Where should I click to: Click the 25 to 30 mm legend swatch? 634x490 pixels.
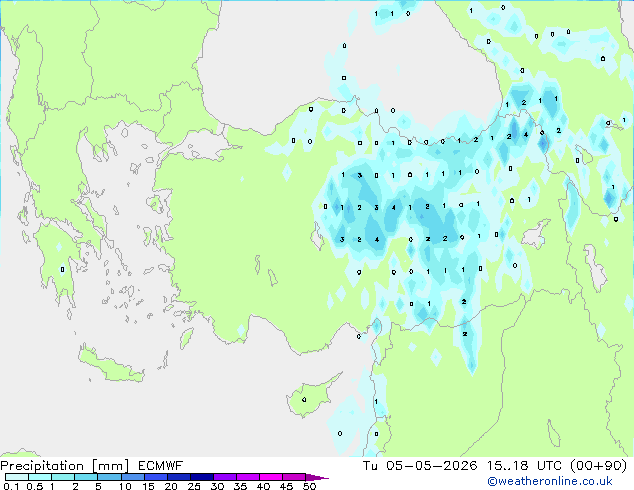(x=202, y=477)
